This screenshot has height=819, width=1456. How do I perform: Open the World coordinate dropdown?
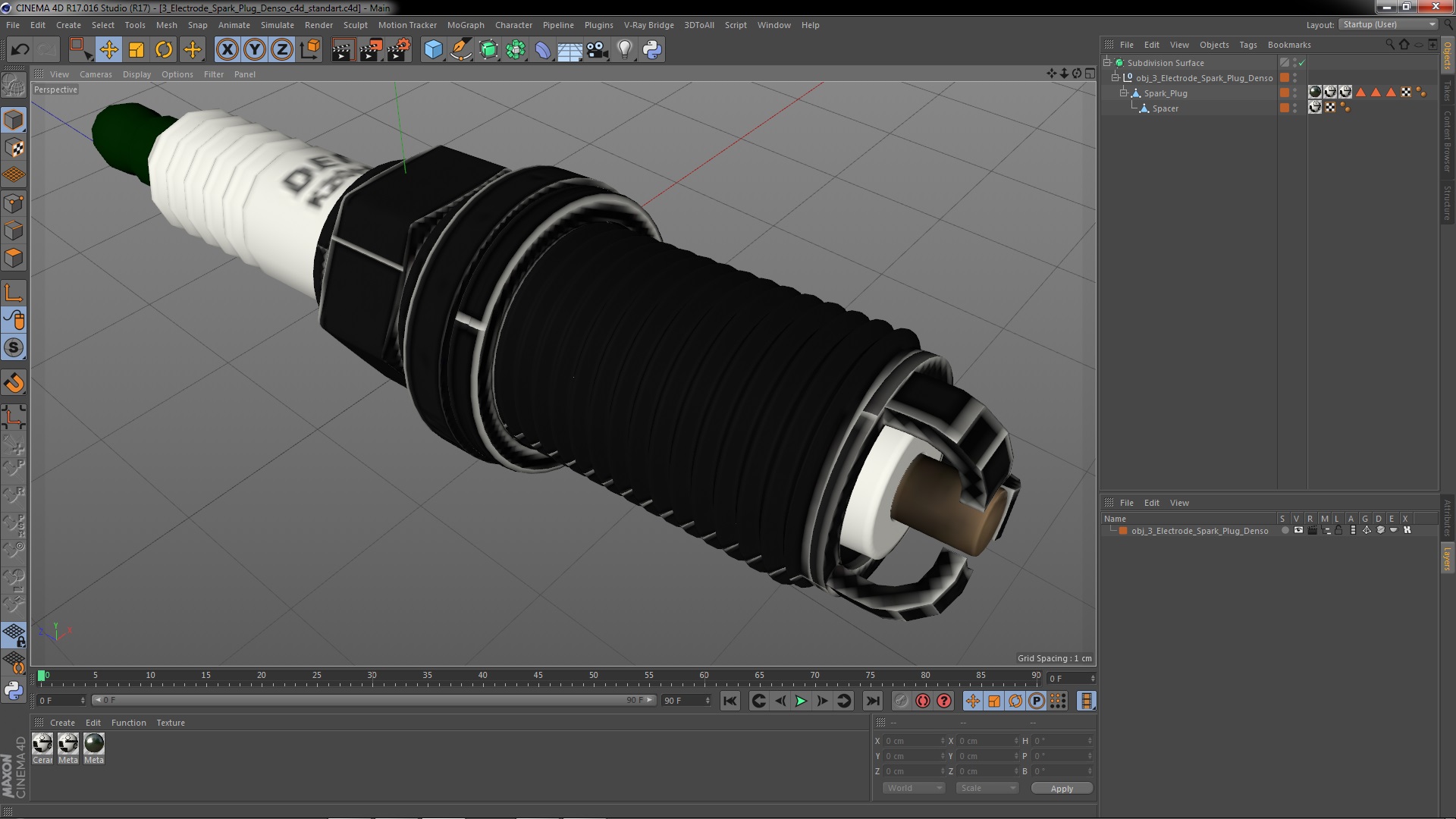point(914,788)
